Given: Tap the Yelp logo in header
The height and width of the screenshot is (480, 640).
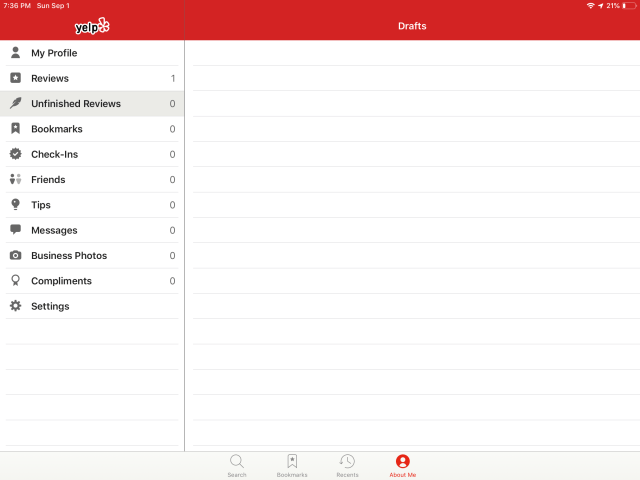Looking at the screenshot, I should pyautogui.click(x=92, y=26).
